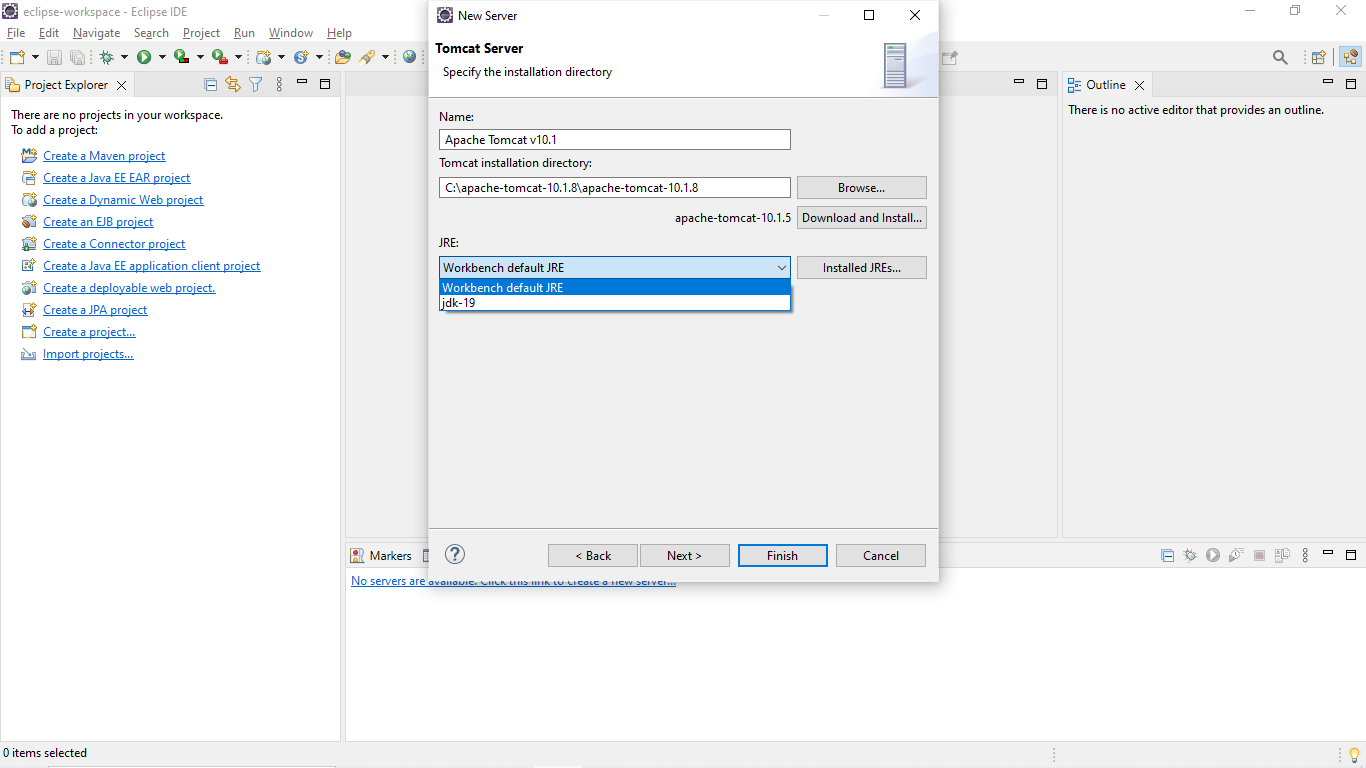Close the Project Explorer tab
1366x768 pixels.
tap(121, 86)
